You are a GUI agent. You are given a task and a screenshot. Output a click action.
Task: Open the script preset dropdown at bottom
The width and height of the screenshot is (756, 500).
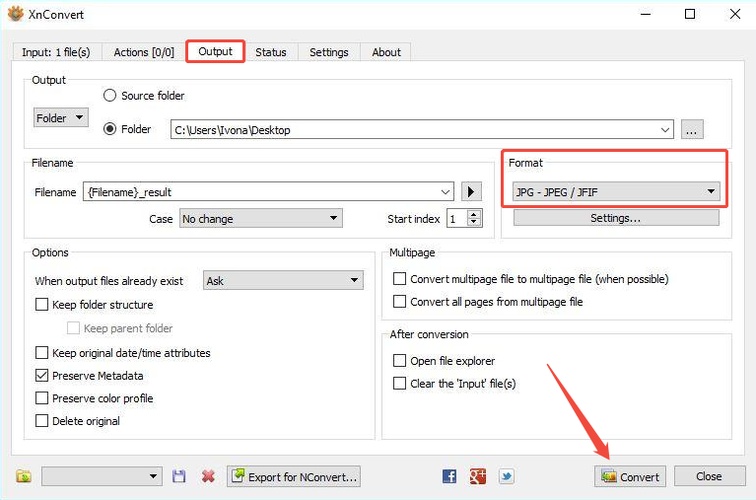pos(102,476)
